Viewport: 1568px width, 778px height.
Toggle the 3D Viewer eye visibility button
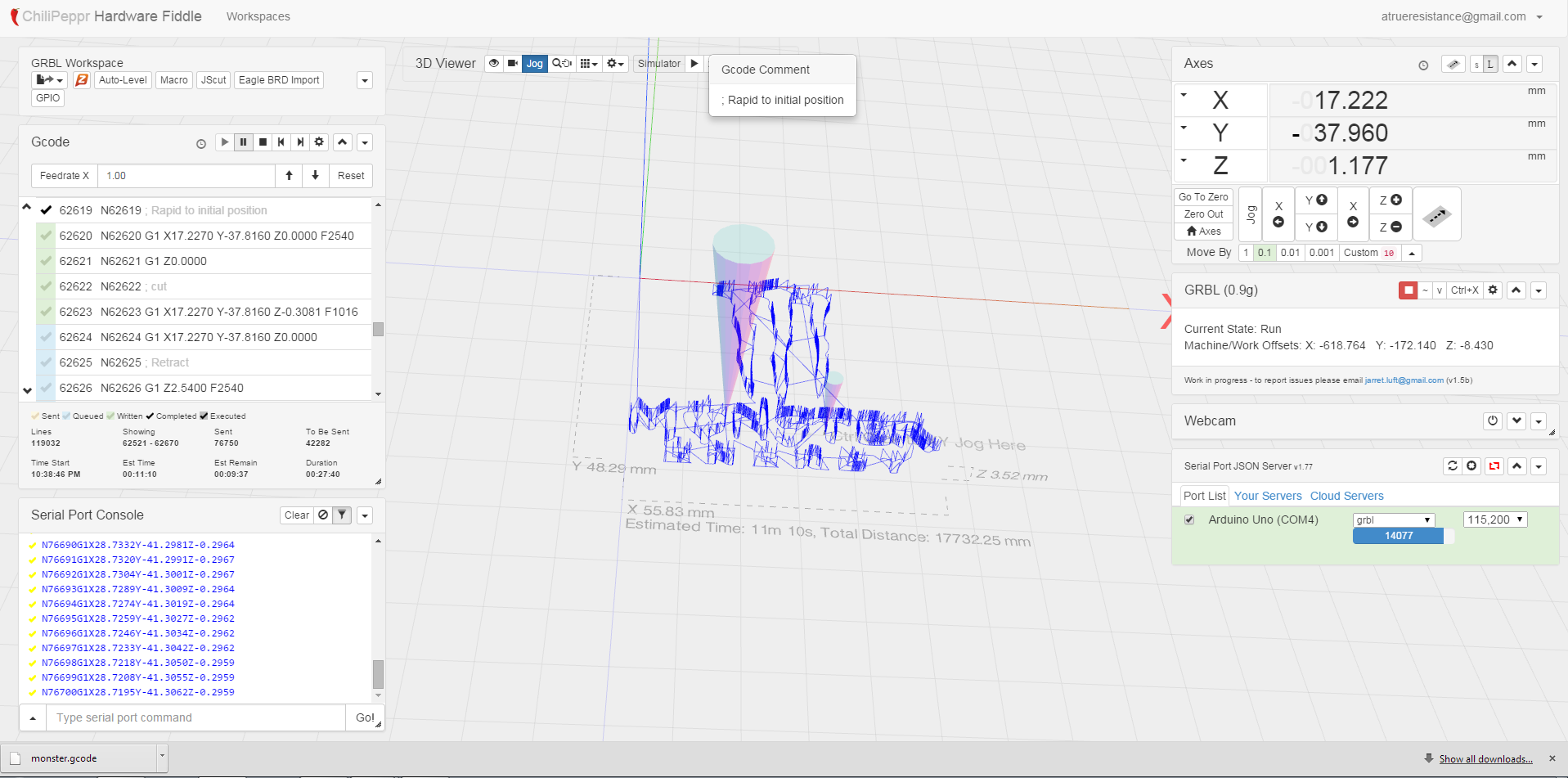(494, 64)
